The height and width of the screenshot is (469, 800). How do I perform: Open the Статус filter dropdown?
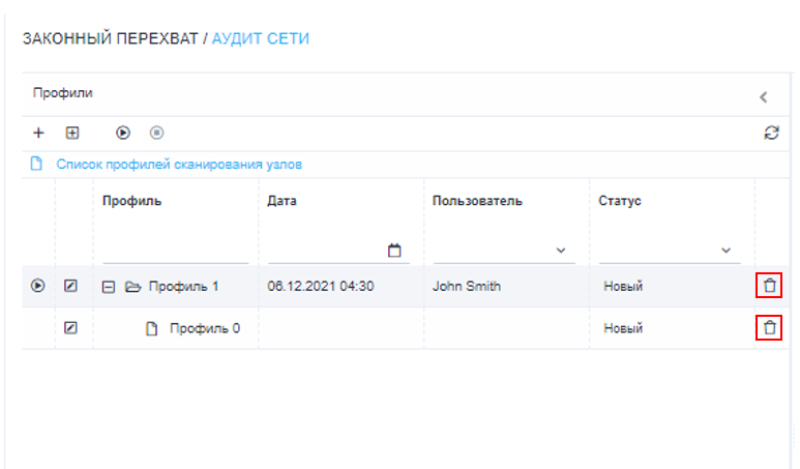(725, 250)
